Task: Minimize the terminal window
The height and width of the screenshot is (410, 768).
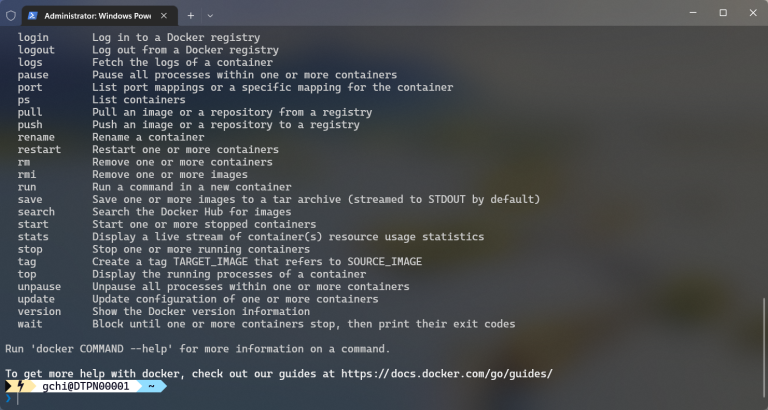Action: tap(693, 13)
